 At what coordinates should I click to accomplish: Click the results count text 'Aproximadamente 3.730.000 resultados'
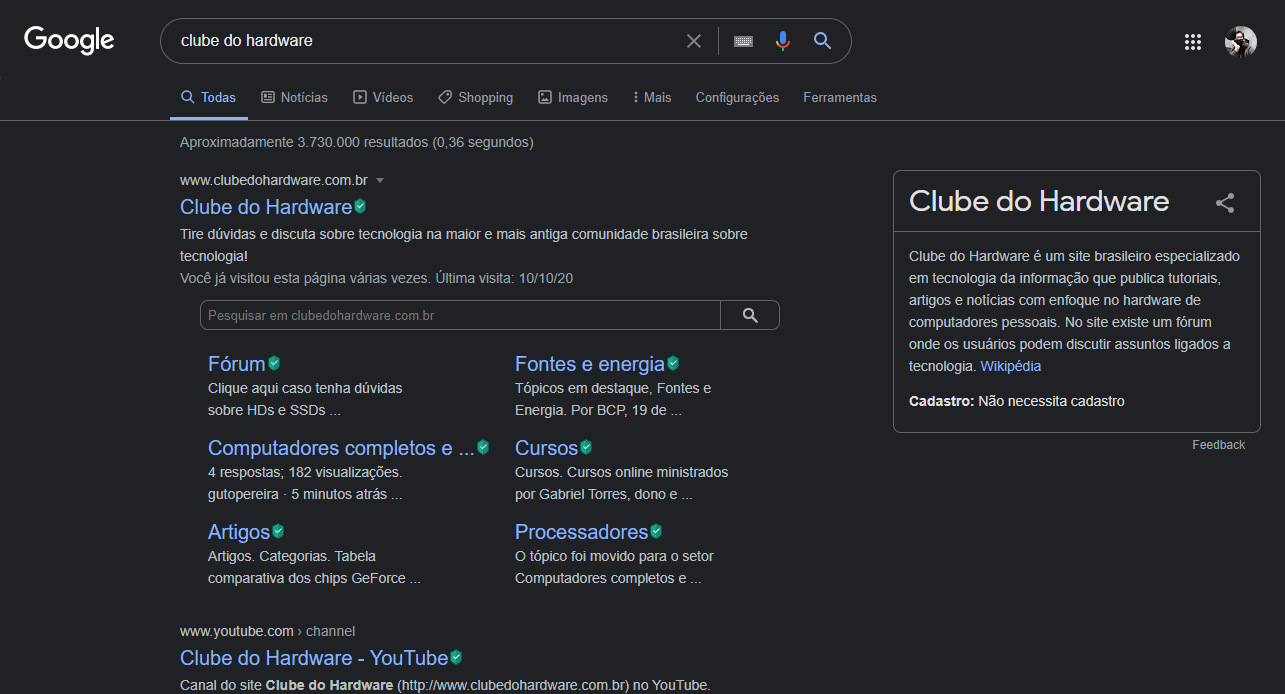304,142
